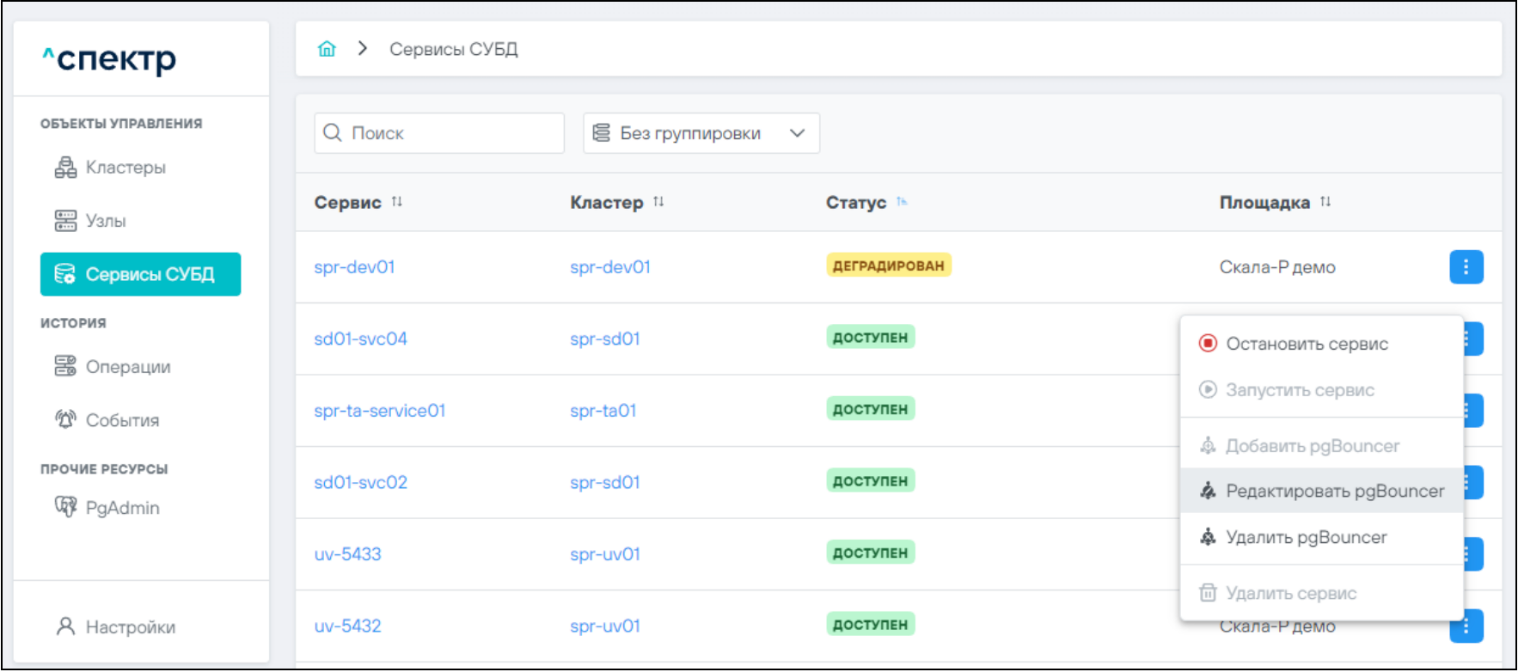The height and width of the screenshot is (672, 1518).
Task: Open spr-ta01 cluster link
Action: (603, 411)
